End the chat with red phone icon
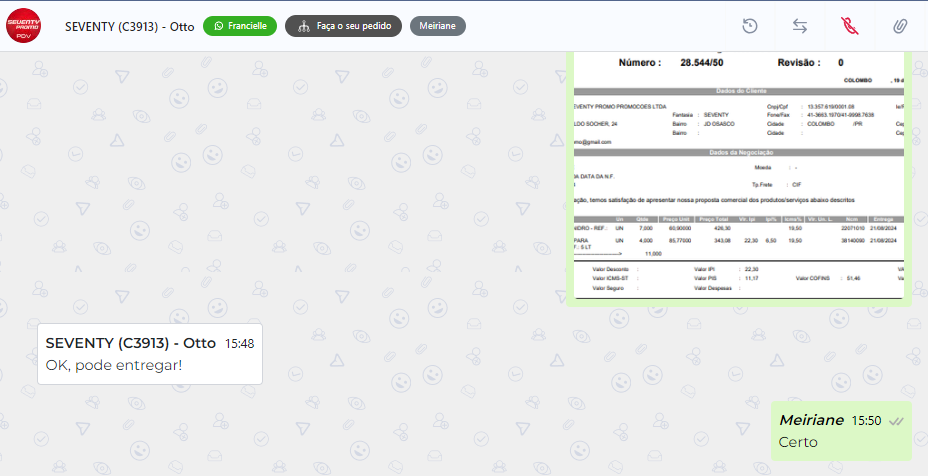 point(849,26)
